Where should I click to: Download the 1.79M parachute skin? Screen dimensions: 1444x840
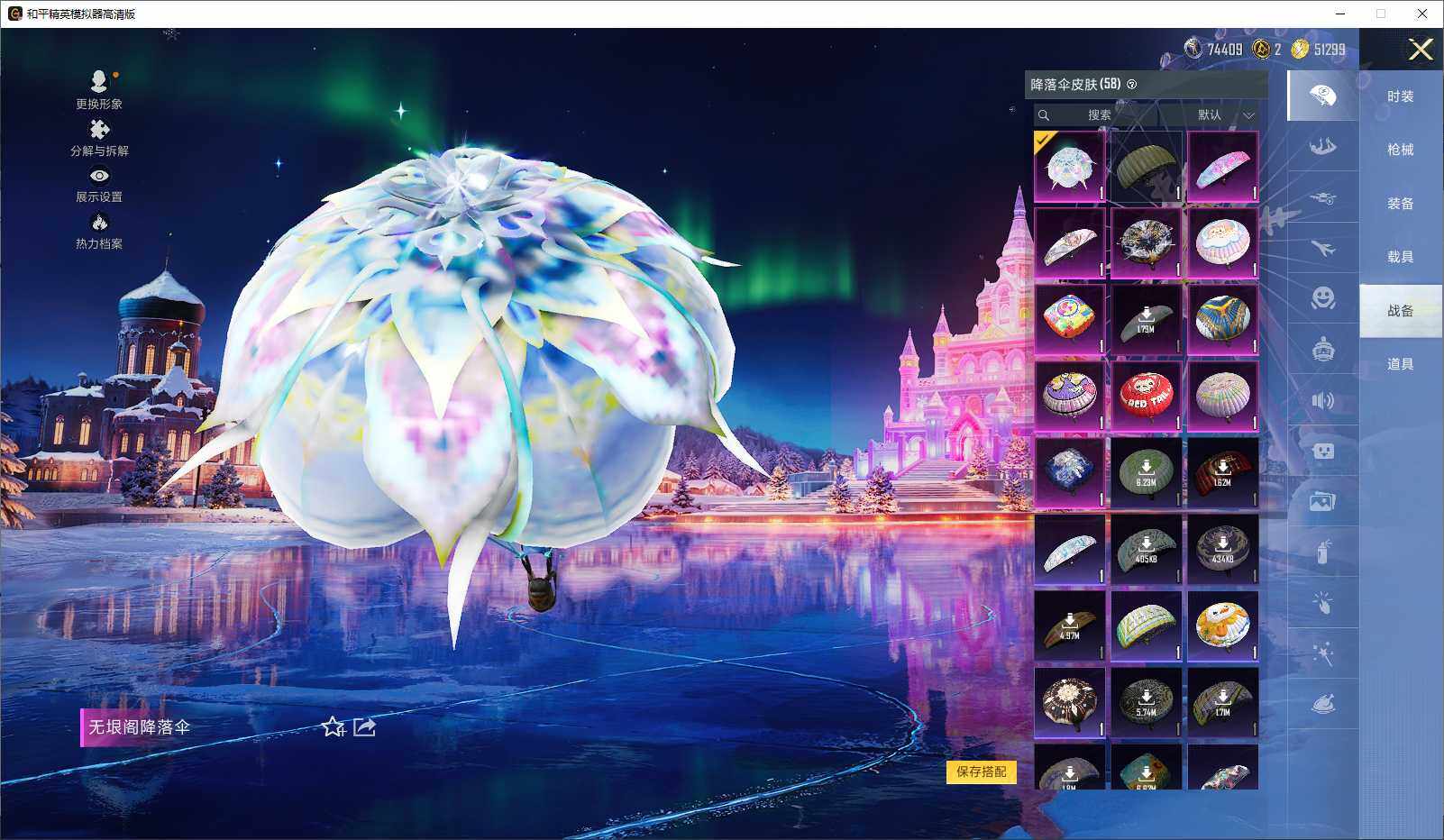[x=1147, y=320]
